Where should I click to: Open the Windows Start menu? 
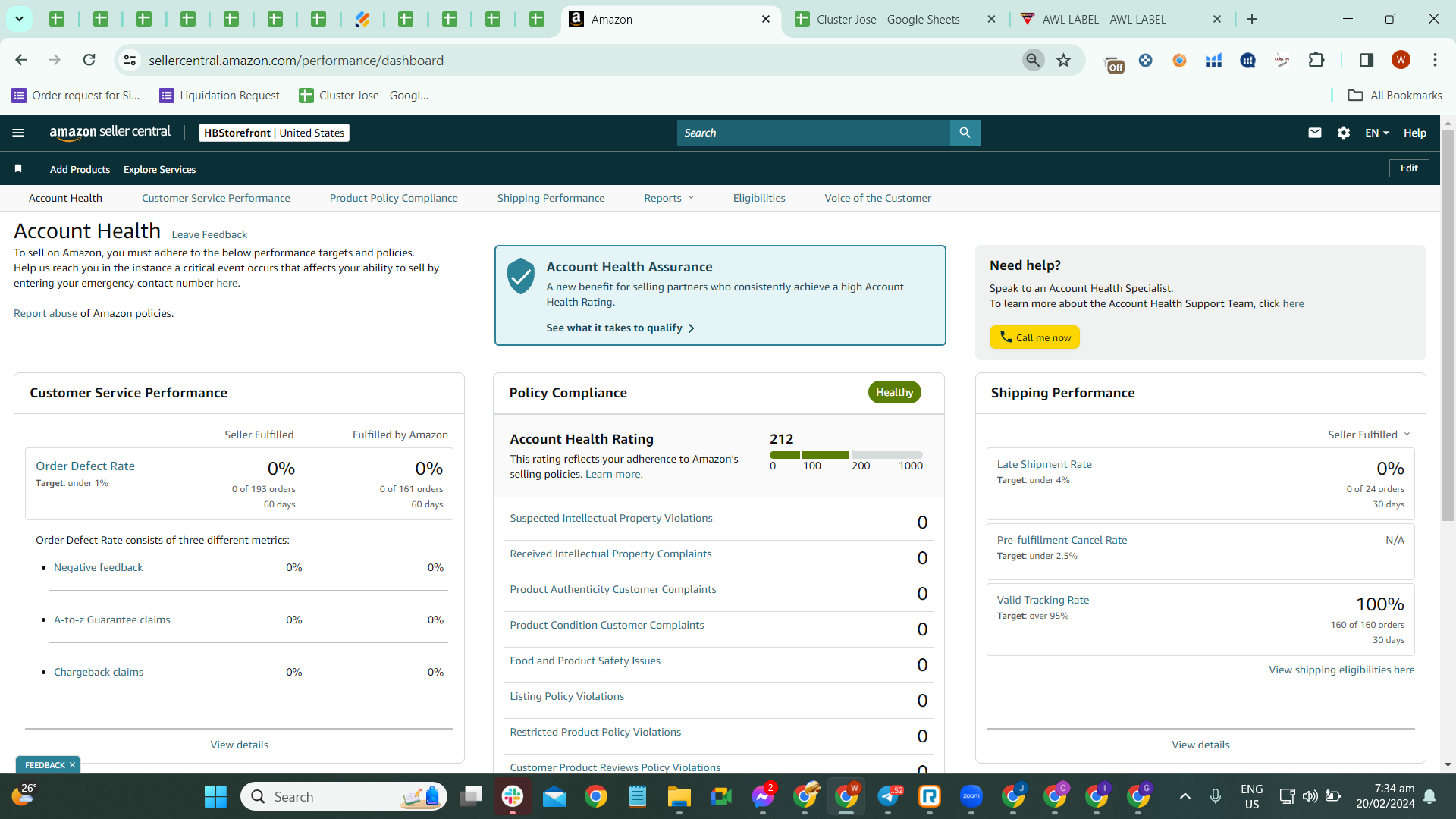coord(215,796)
